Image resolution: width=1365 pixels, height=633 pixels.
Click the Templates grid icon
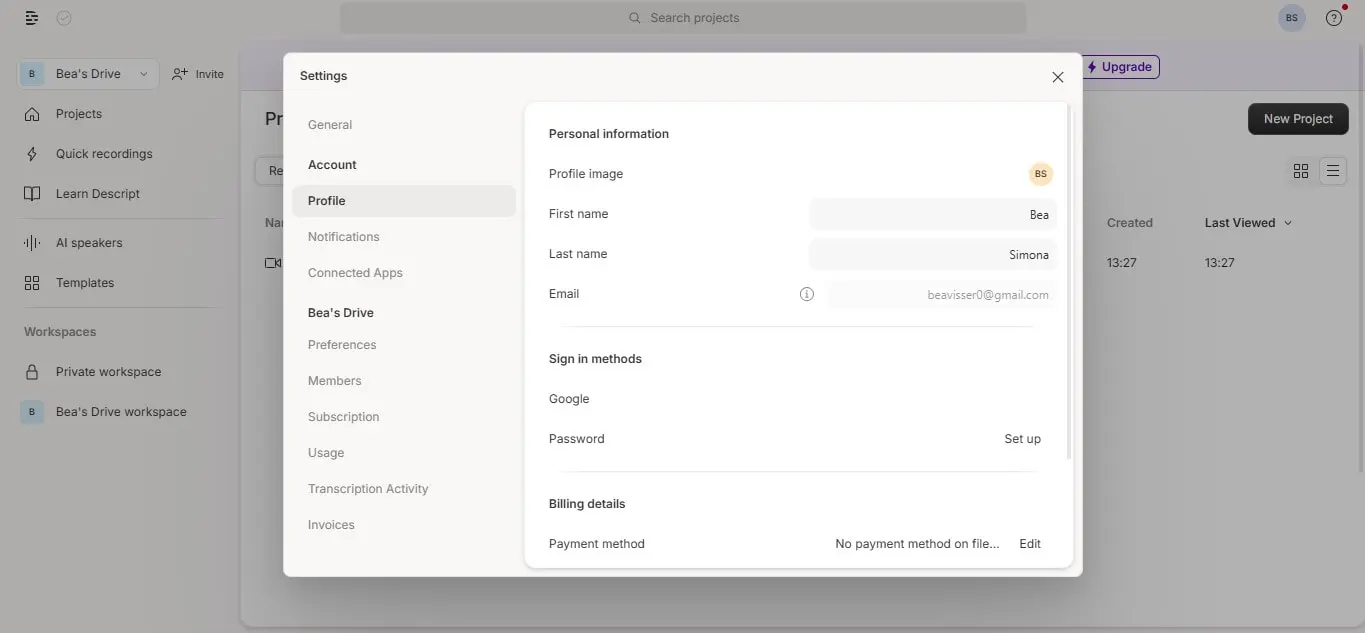[32, 283]
